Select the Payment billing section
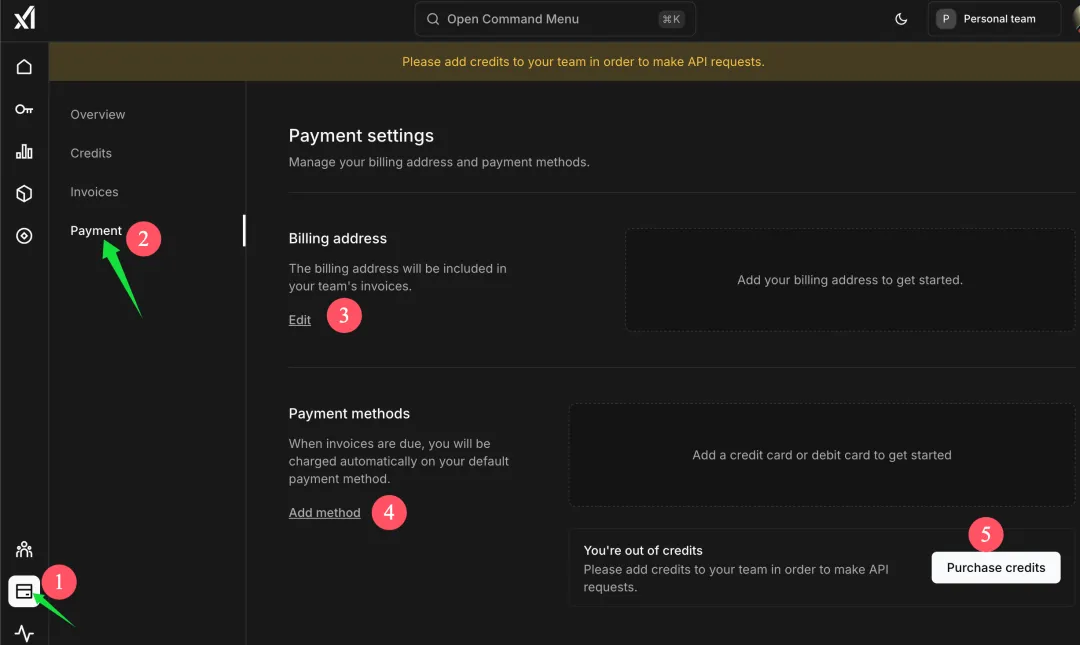The height and width of the screenshot is (645, 1080). point(96,230)
